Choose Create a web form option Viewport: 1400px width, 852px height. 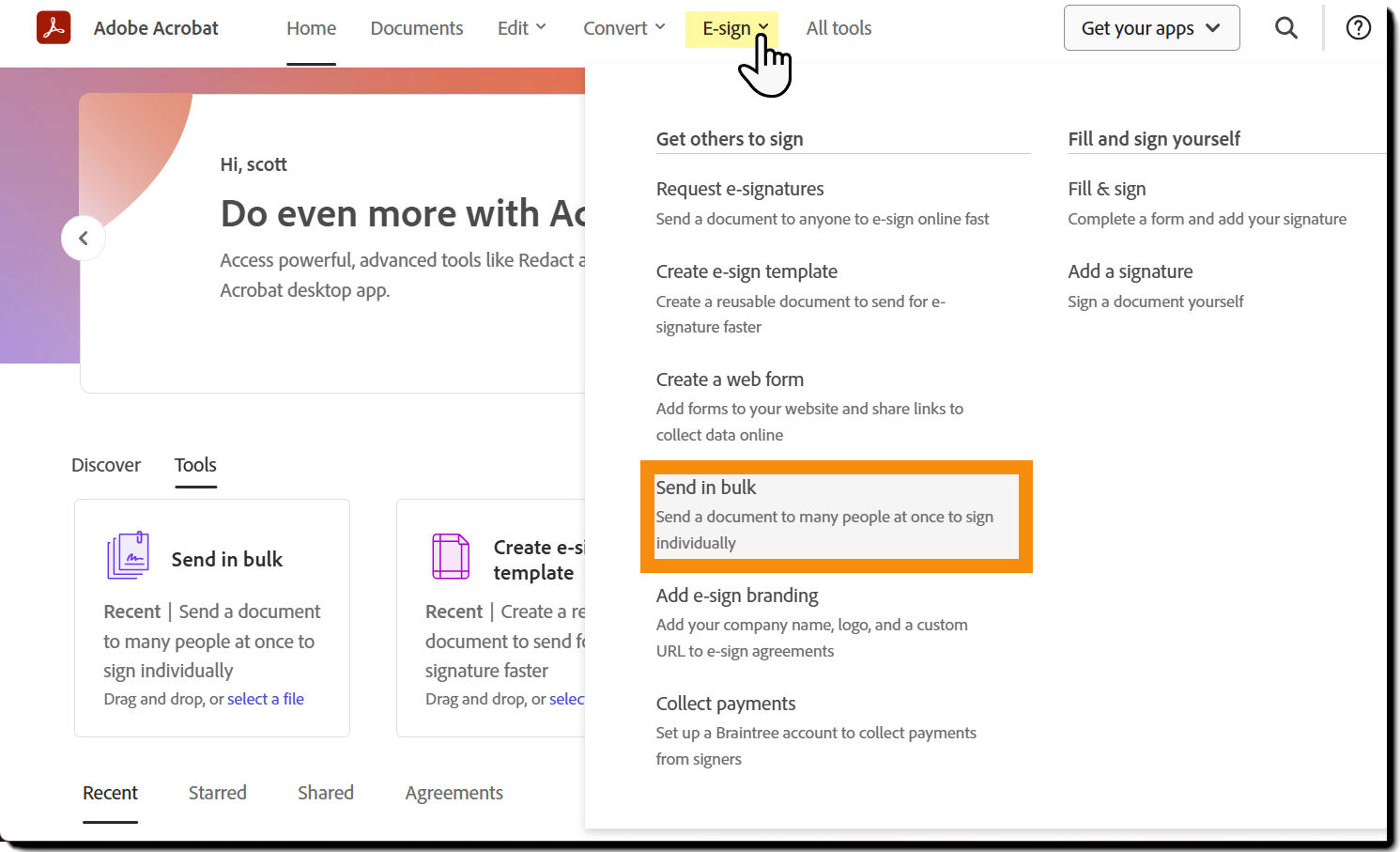click(730, 380)
